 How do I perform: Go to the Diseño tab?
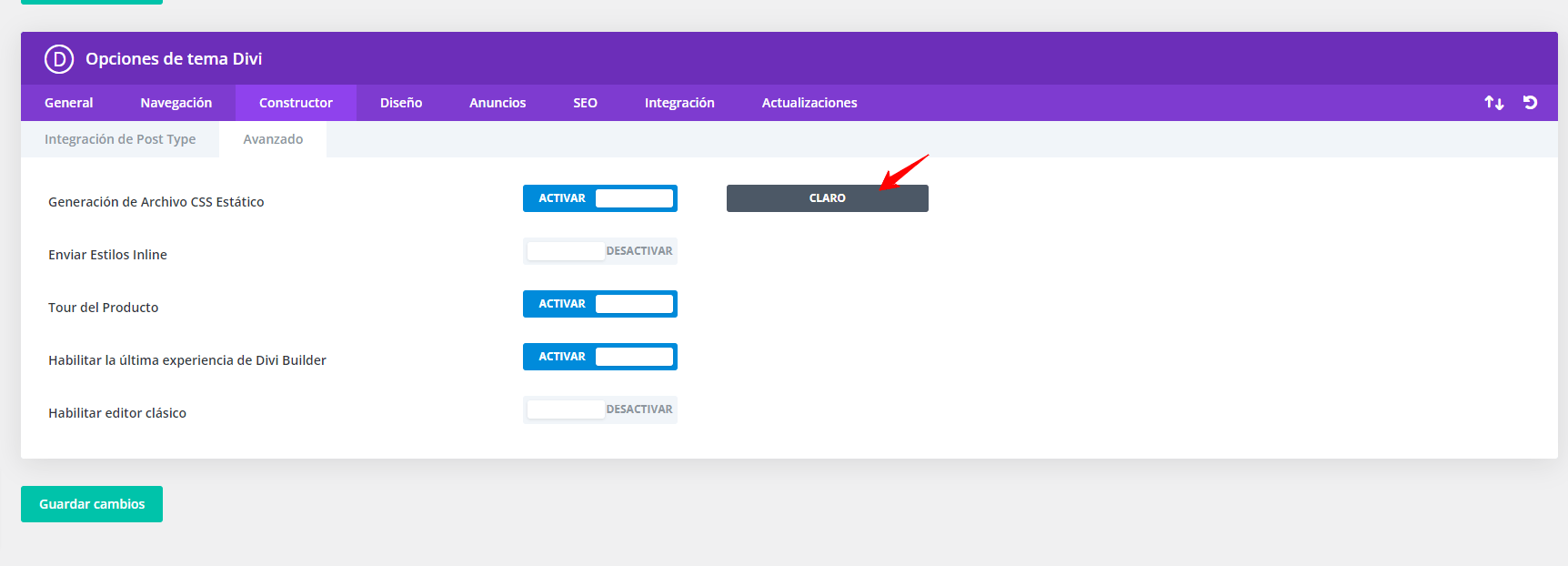coord(401,103)
